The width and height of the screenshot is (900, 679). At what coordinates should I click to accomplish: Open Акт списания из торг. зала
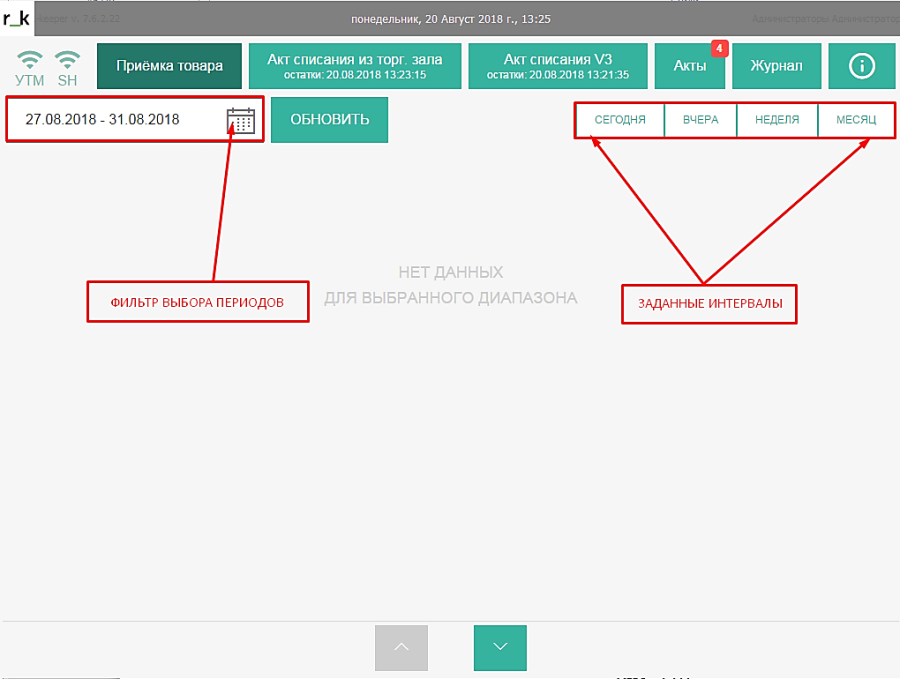point(354,67)
